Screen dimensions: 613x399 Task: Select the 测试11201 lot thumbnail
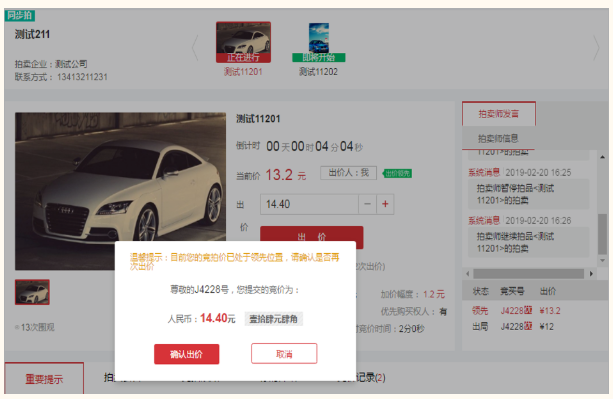243,42
